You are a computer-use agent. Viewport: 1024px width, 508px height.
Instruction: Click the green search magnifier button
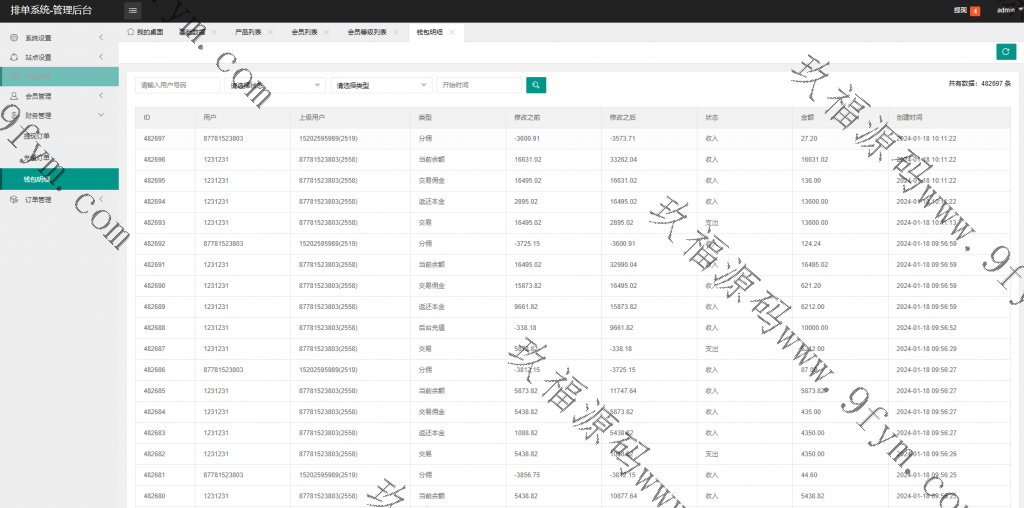click(x=536, y=86)
